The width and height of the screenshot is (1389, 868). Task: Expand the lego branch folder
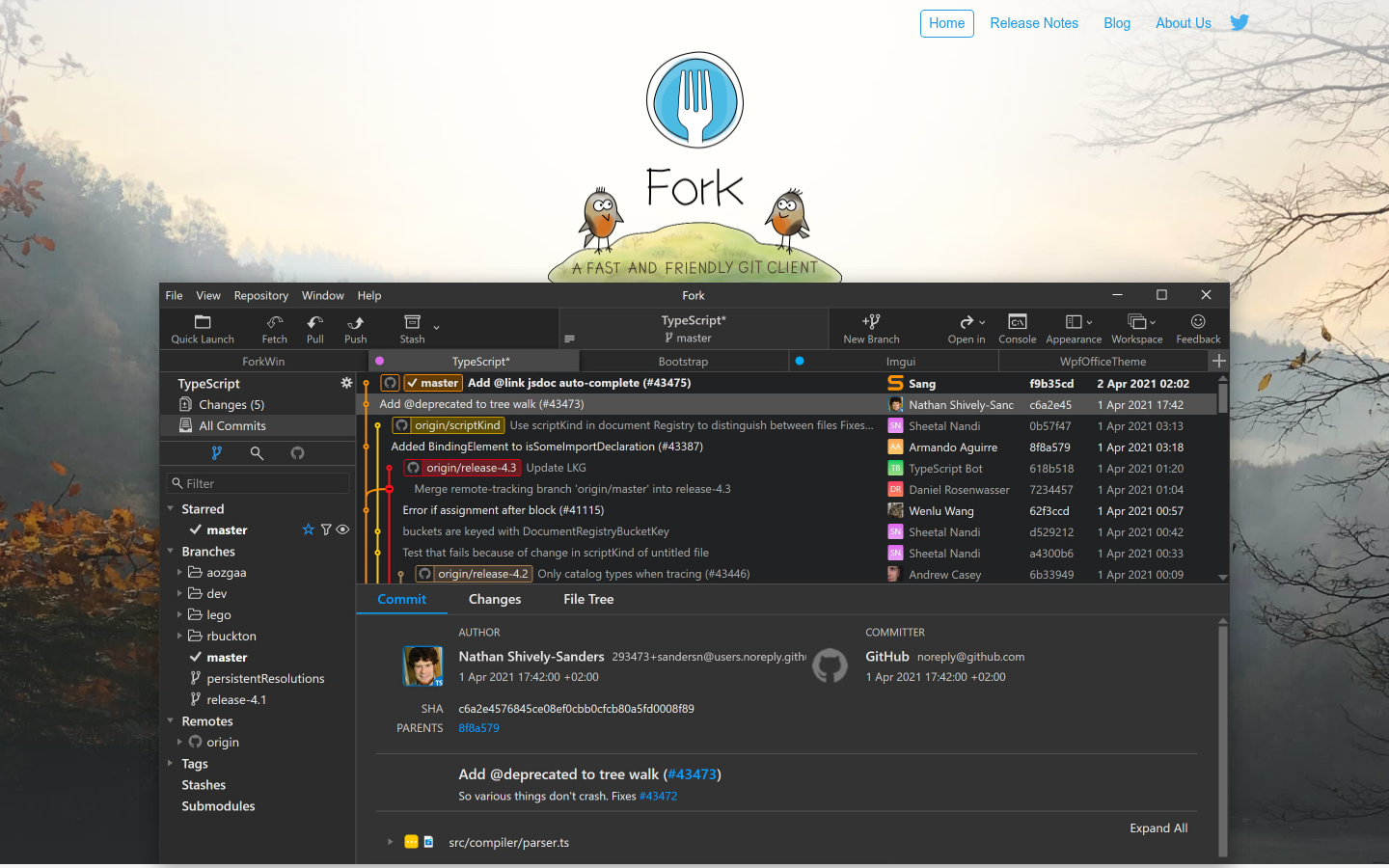(x=179, y=614)
